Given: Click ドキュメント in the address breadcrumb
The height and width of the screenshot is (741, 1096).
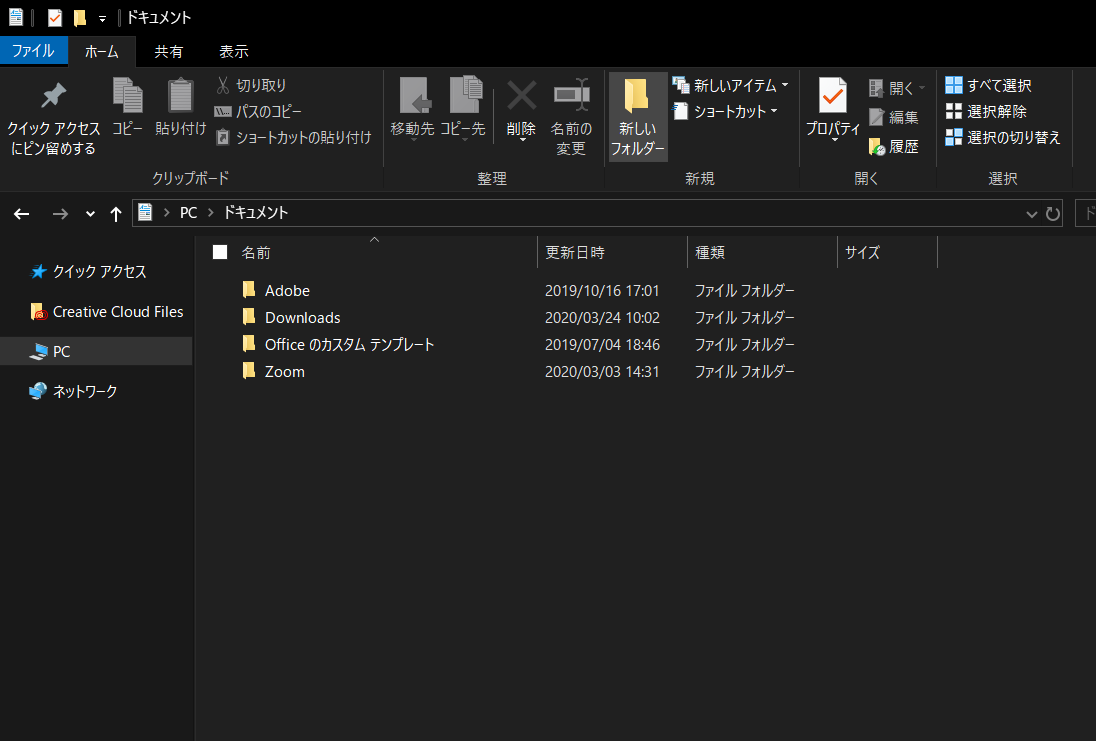Looking at the screenshot, I should (255, 213).
